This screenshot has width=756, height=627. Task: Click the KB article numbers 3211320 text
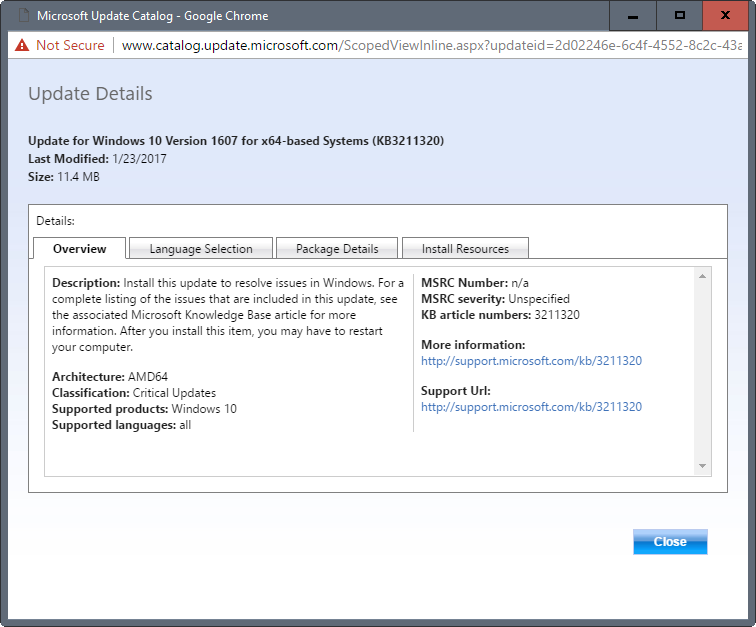[x=500, y=314]
